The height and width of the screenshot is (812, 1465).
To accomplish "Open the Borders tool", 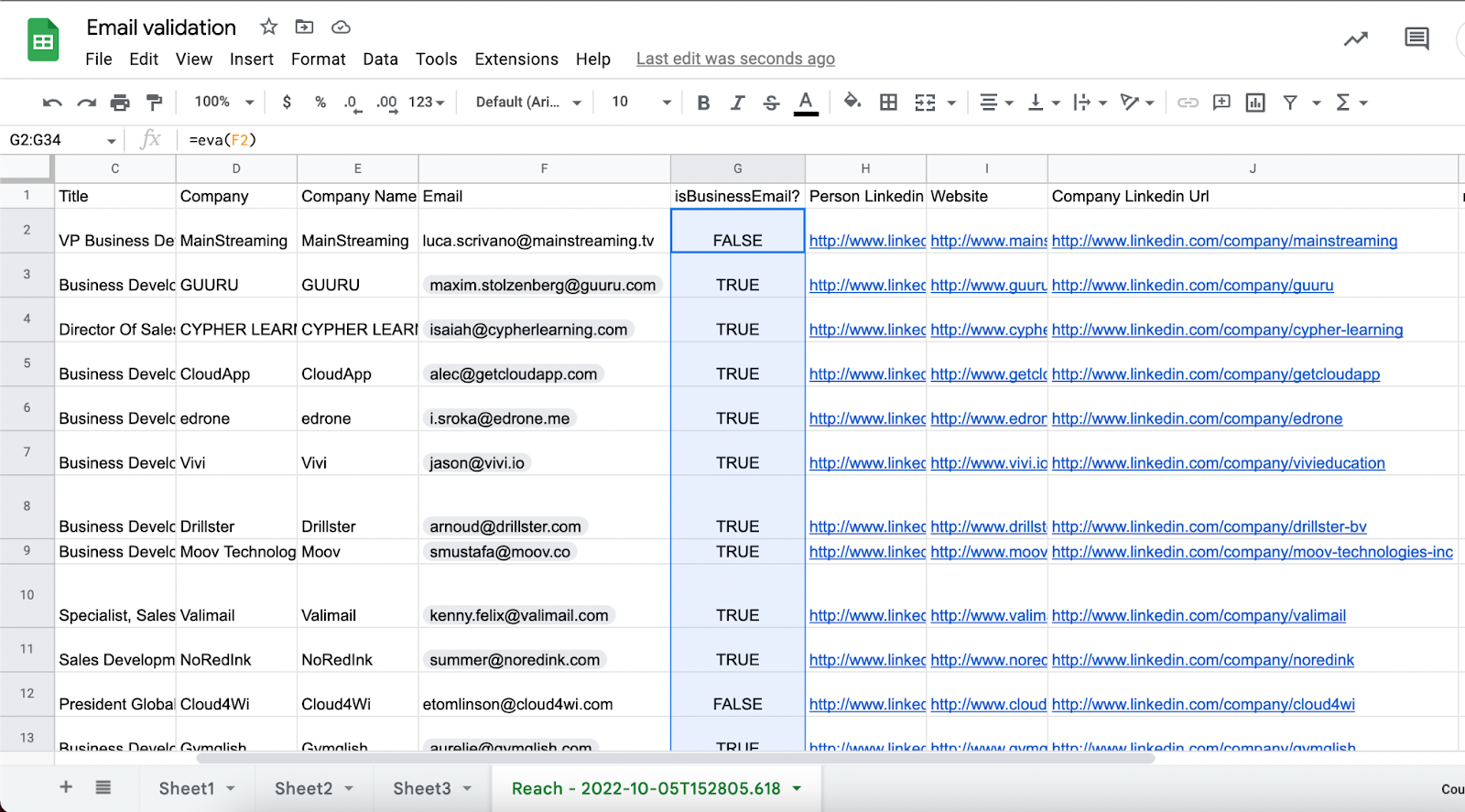I will click(x=888, y=103).
